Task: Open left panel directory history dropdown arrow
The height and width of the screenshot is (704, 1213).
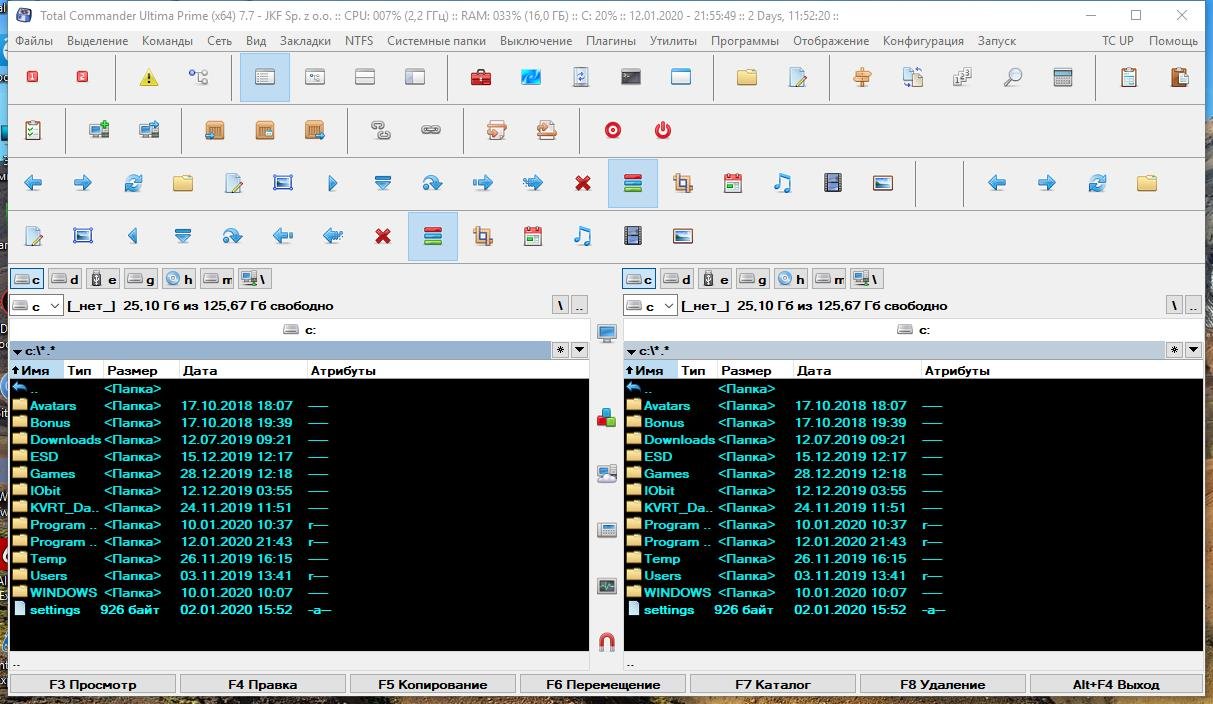Action: pos(579,350)
